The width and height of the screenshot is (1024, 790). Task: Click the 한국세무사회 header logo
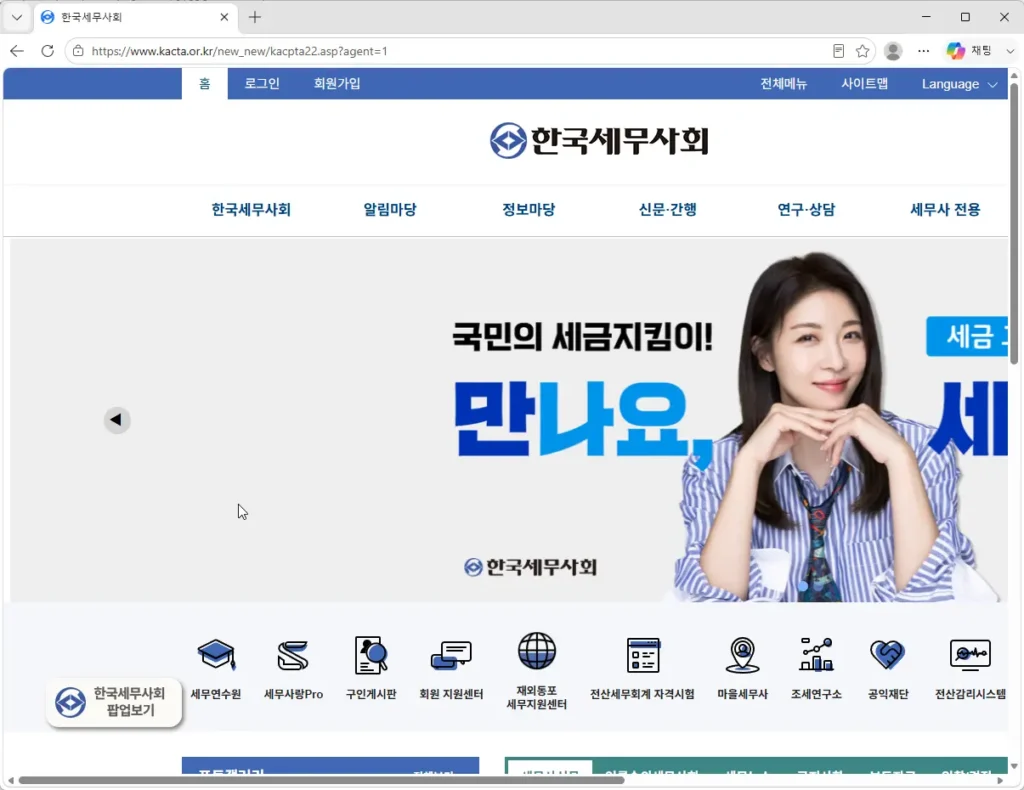coord(599,140)
